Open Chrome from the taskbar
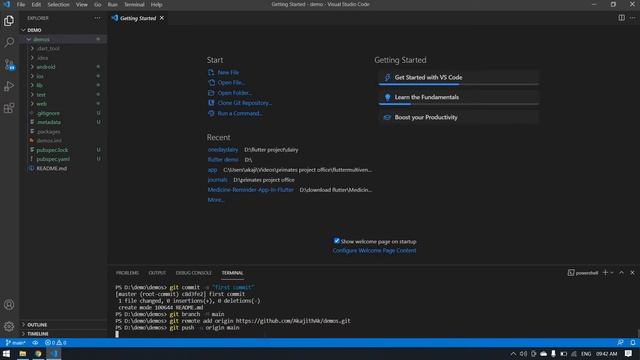The width and height of the screenshot is (640, 360). [x=38, y=353]
